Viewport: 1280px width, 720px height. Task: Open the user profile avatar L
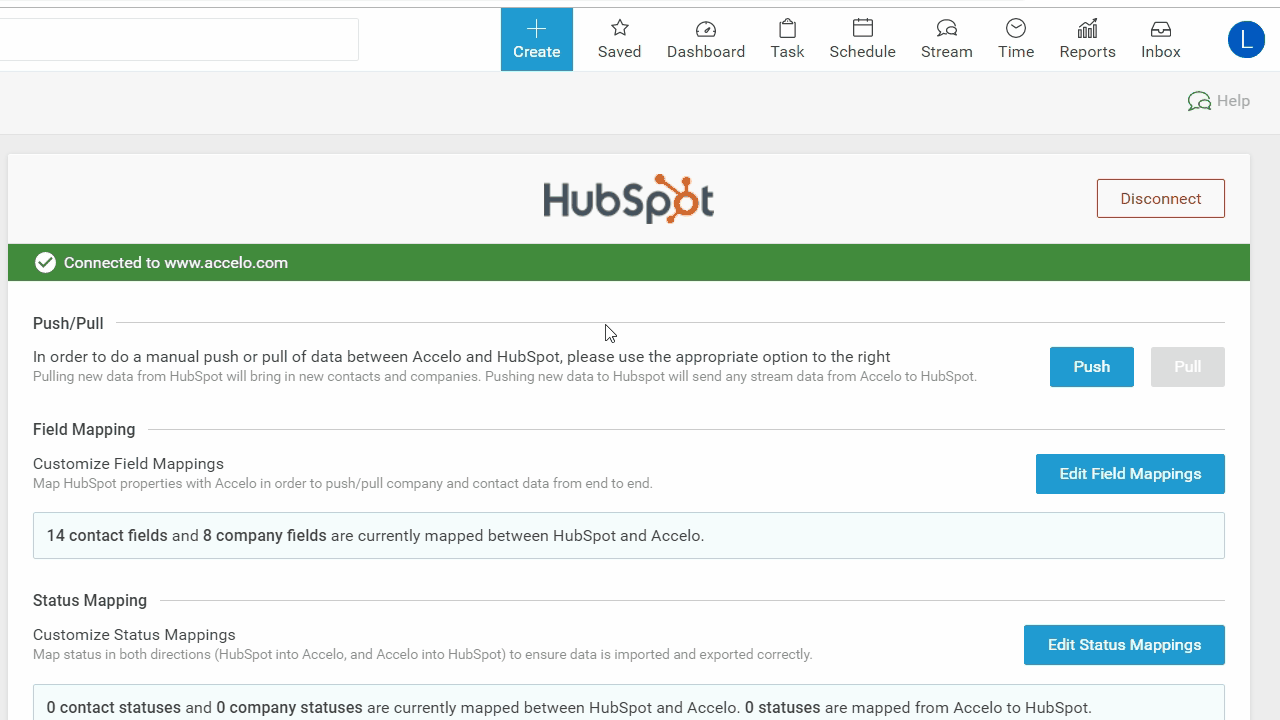[x=1246, y=40]
